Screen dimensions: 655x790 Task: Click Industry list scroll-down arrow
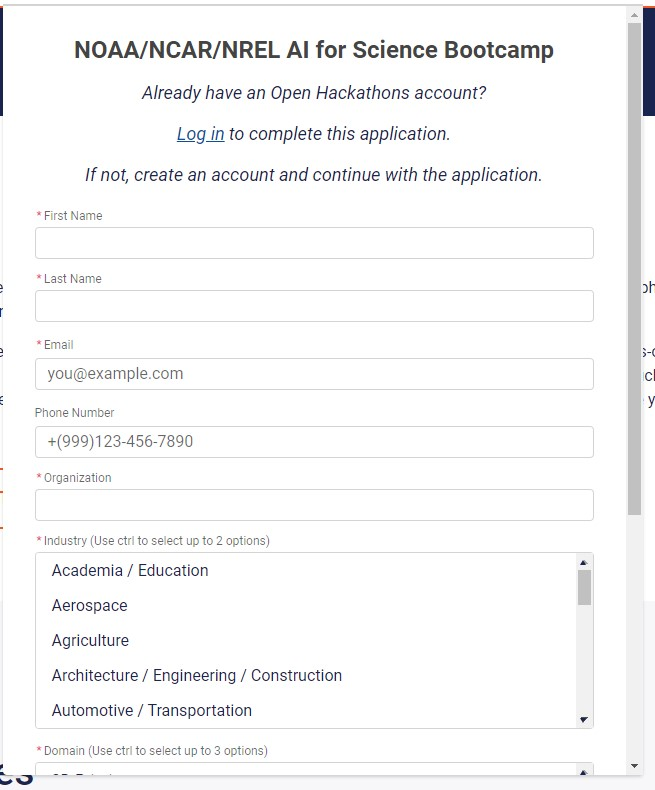(x=584, y=719)
